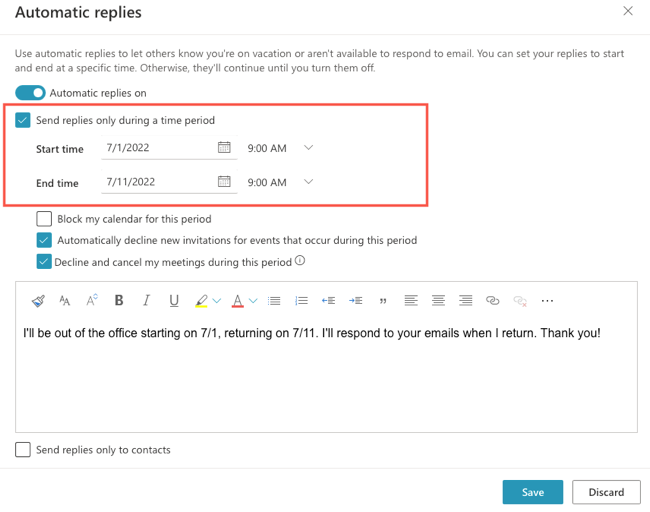Close the Automatic replies dialog
This screenshot has width=650, height=512.
pos(628,11)
